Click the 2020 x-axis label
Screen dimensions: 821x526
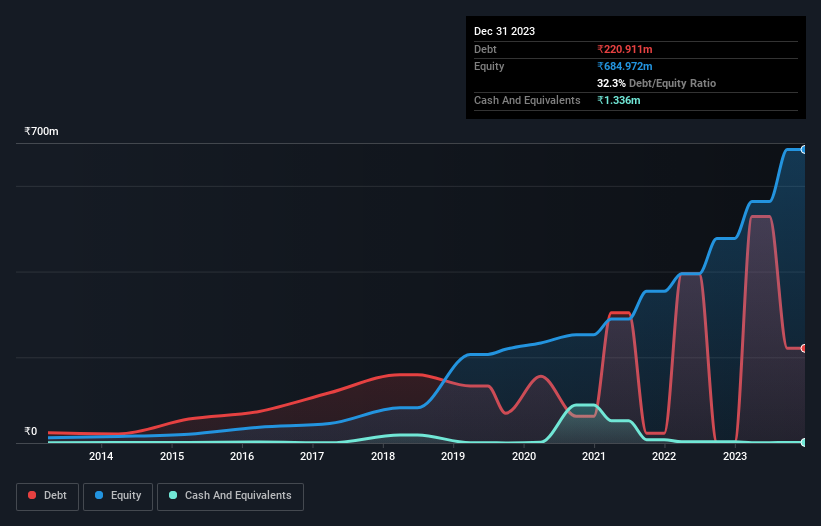click(524, 456)
